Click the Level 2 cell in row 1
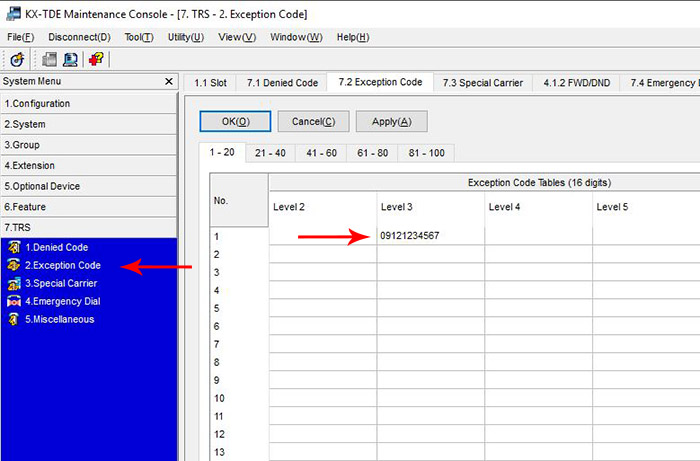The image size is (700, 461). 323,236
